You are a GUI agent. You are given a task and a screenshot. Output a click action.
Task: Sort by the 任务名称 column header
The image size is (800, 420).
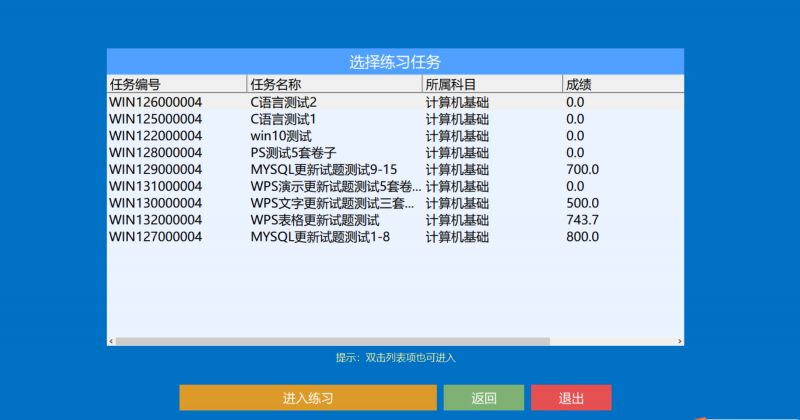pyautogui.click(x=334, y=84)
